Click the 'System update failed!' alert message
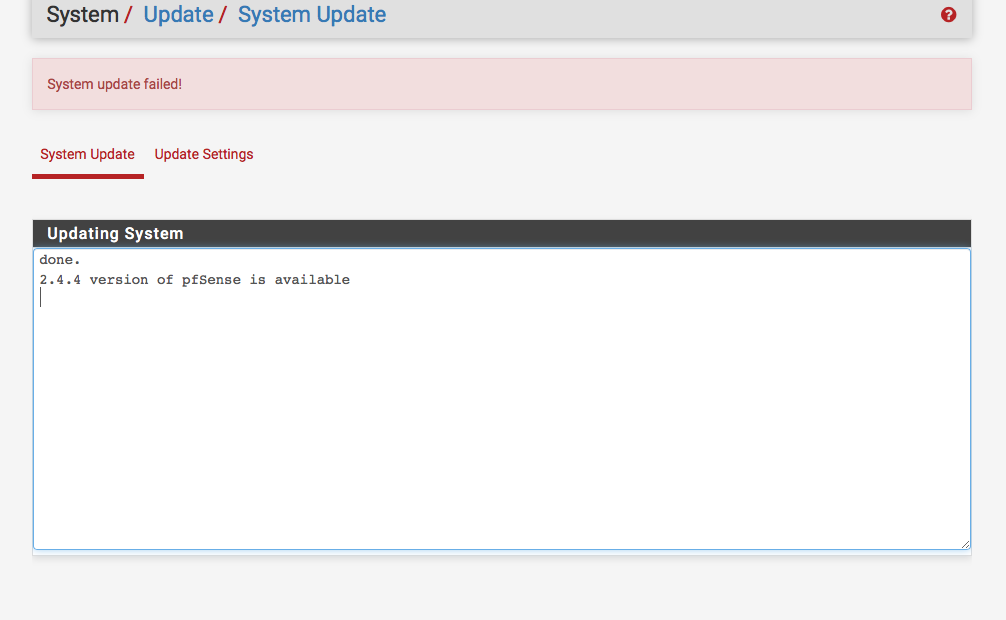 tap(114, 84)
